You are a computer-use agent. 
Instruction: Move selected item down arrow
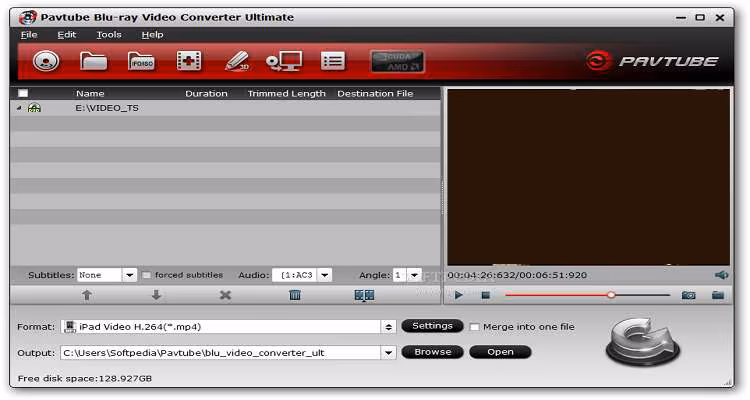(156, 295)
